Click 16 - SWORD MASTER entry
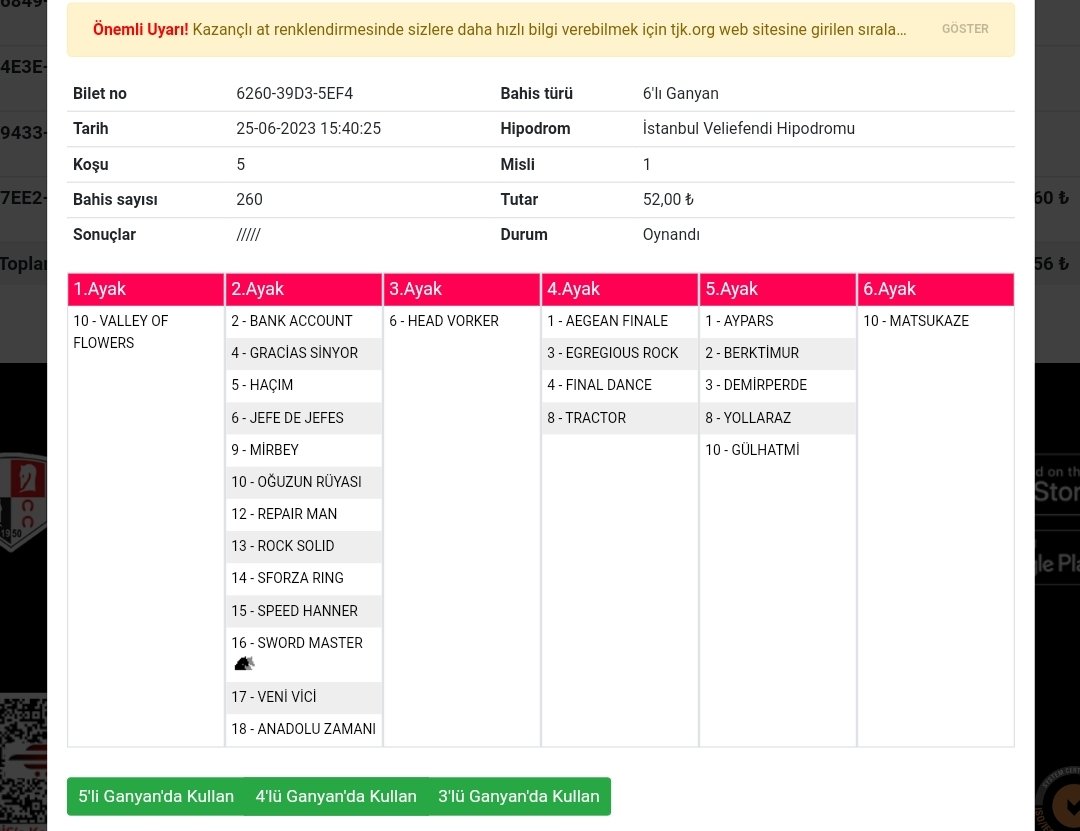 pyautogui.click(x=297, y=643)
